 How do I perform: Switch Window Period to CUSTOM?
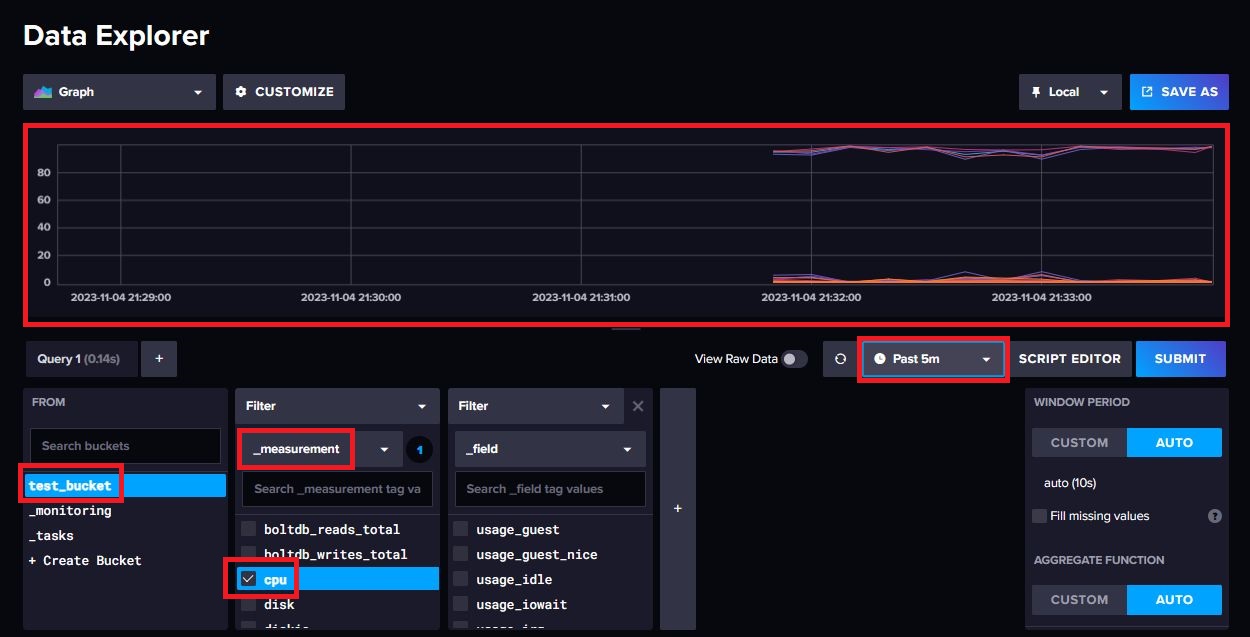click(1079, 442)
